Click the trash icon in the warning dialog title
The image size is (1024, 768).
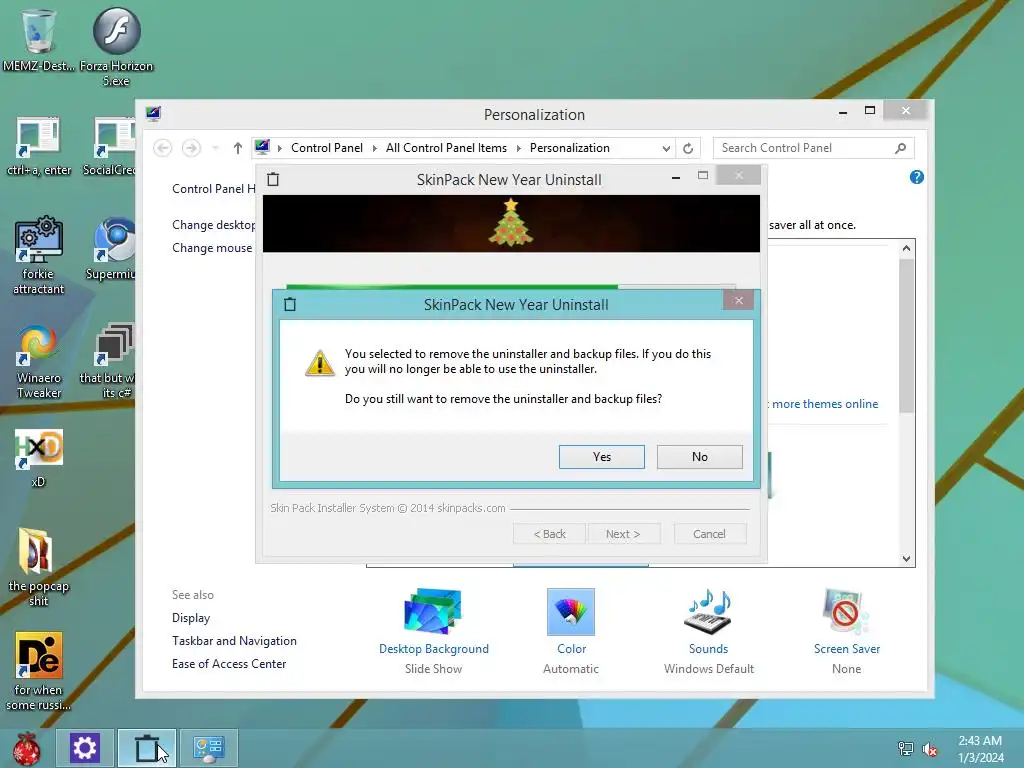(290, 304)
